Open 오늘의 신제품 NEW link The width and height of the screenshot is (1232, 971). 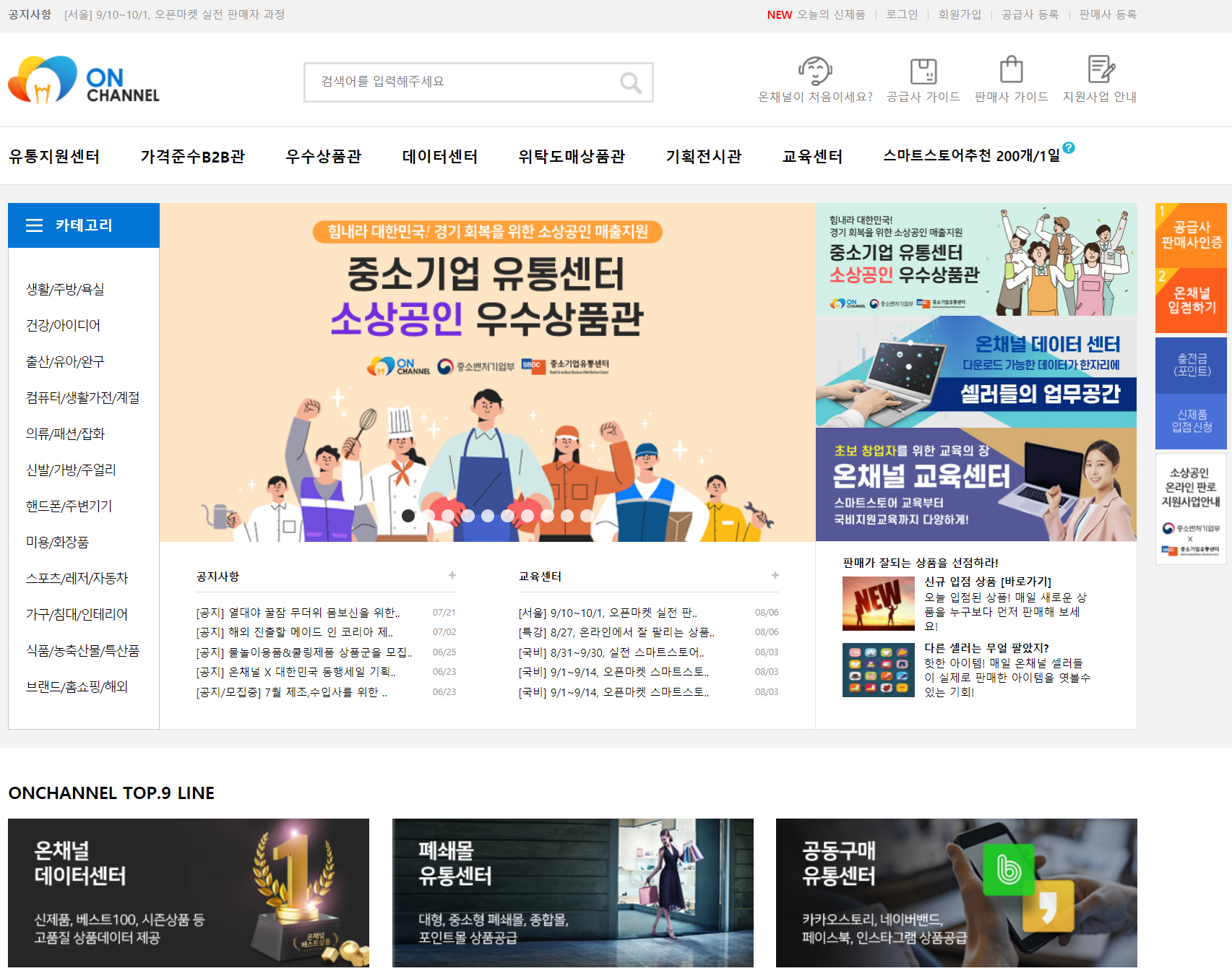[816, 14]
